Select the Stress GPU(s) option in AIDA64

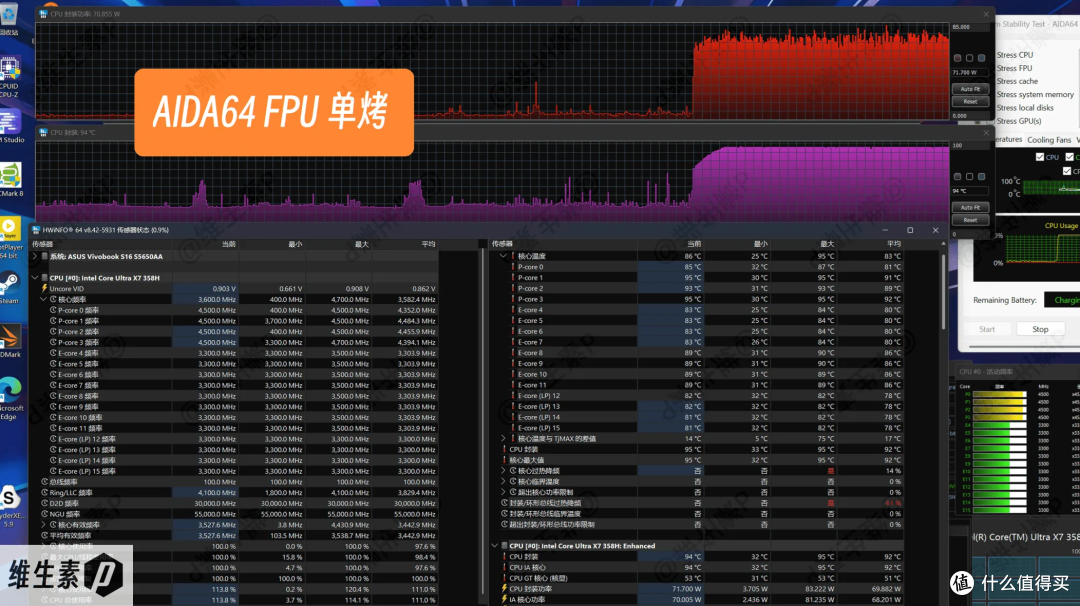pos(1019,121)
